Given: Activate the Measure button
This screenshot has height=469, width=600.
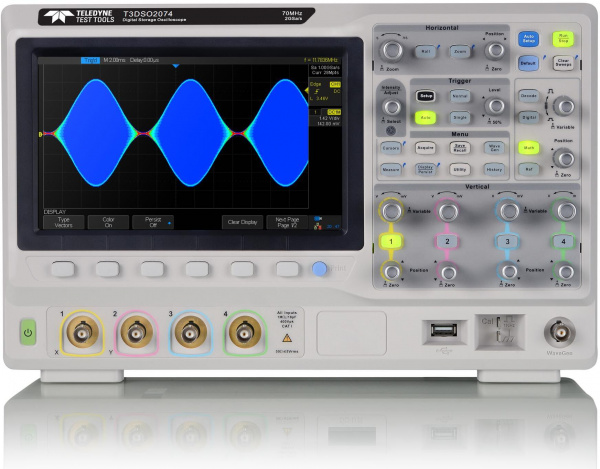Looking at the screenshot, I should [x=391, y=169].
